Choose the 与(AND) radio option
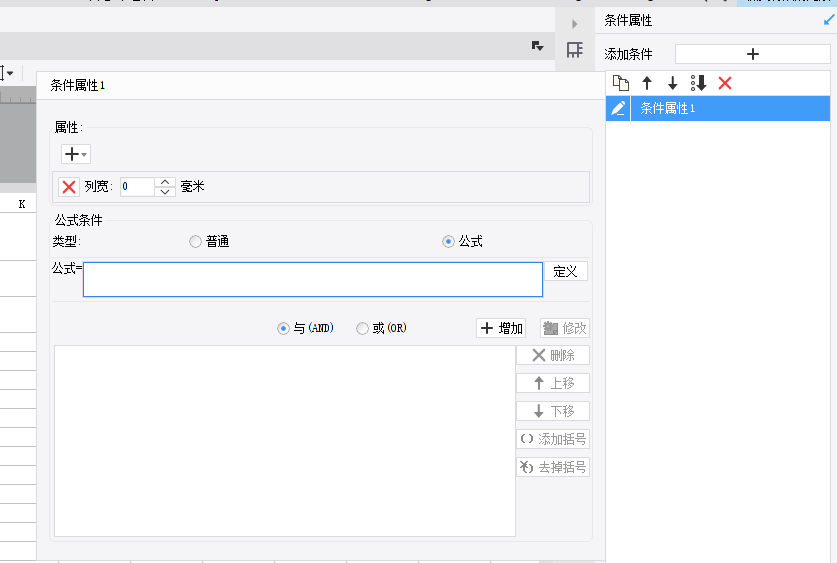 [x=283, y=328]
